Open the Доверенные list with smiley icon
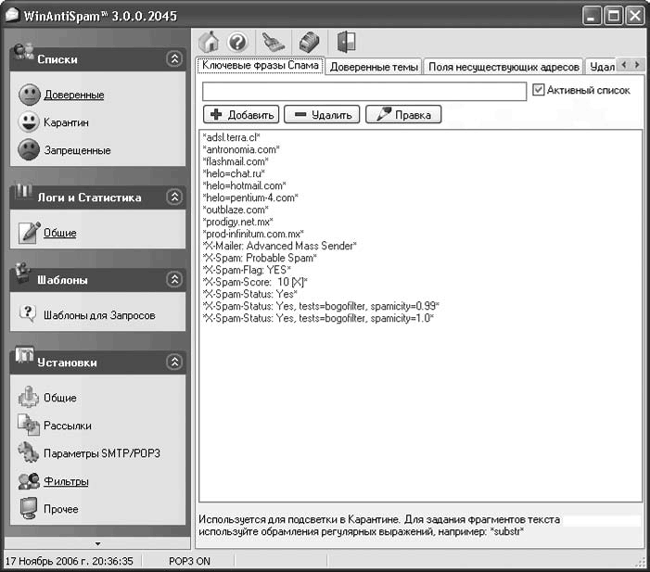The height and width of the screenshot is (572, 650). pos(29,95)
